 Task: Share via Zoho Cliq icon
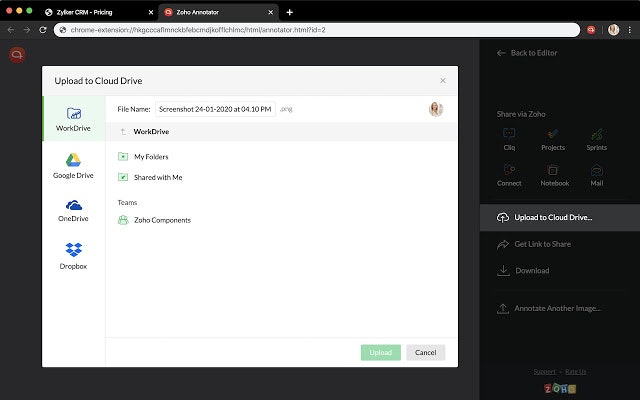pos(509,139)
